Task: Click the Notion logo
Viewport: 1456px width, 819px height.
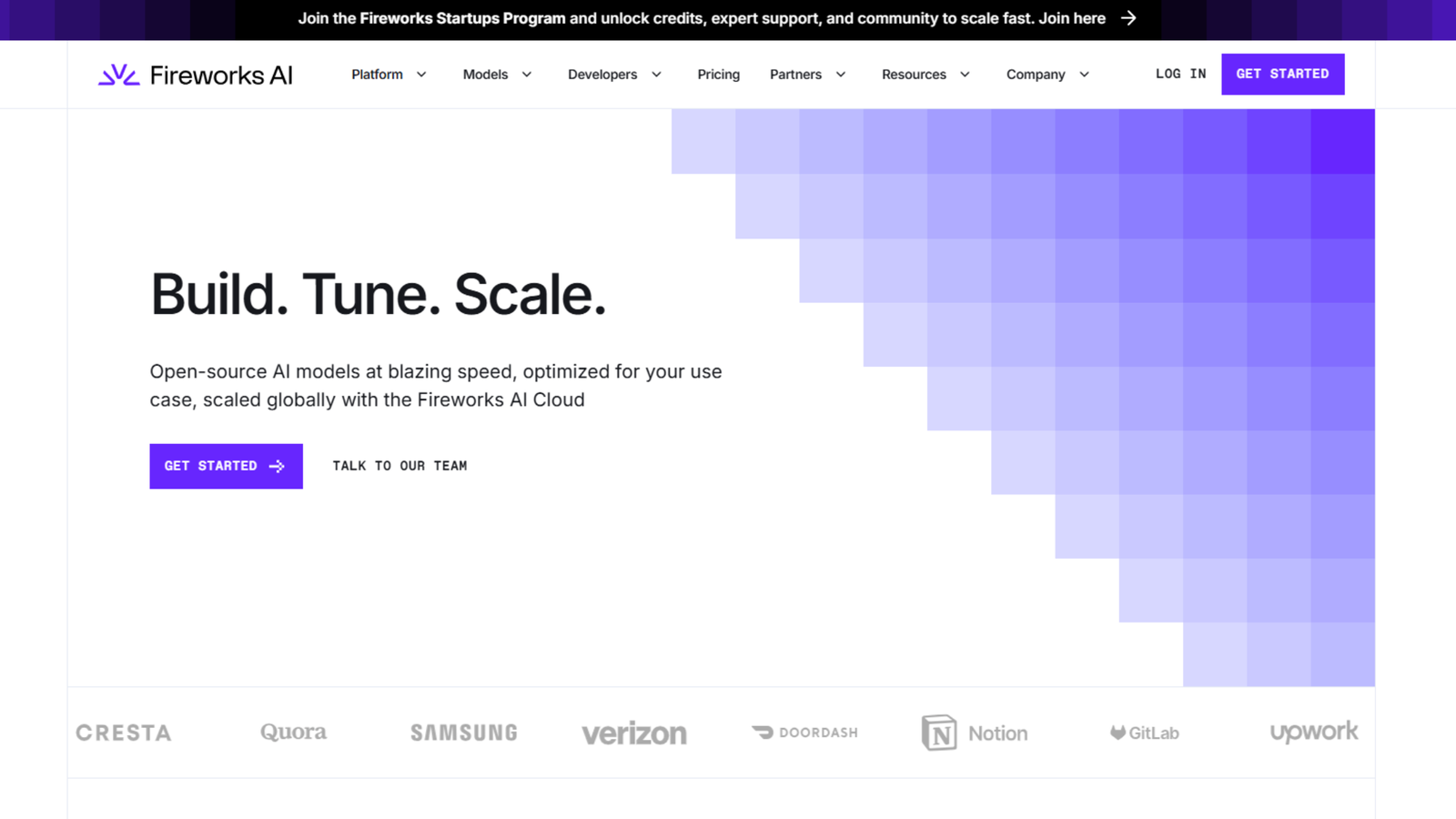Action: point(975,733)
